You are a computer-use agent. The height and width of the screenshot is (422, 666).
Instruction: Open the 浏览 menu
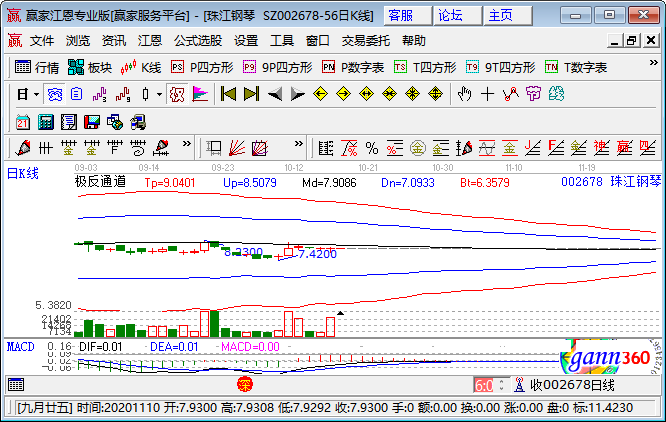[78, 41]
